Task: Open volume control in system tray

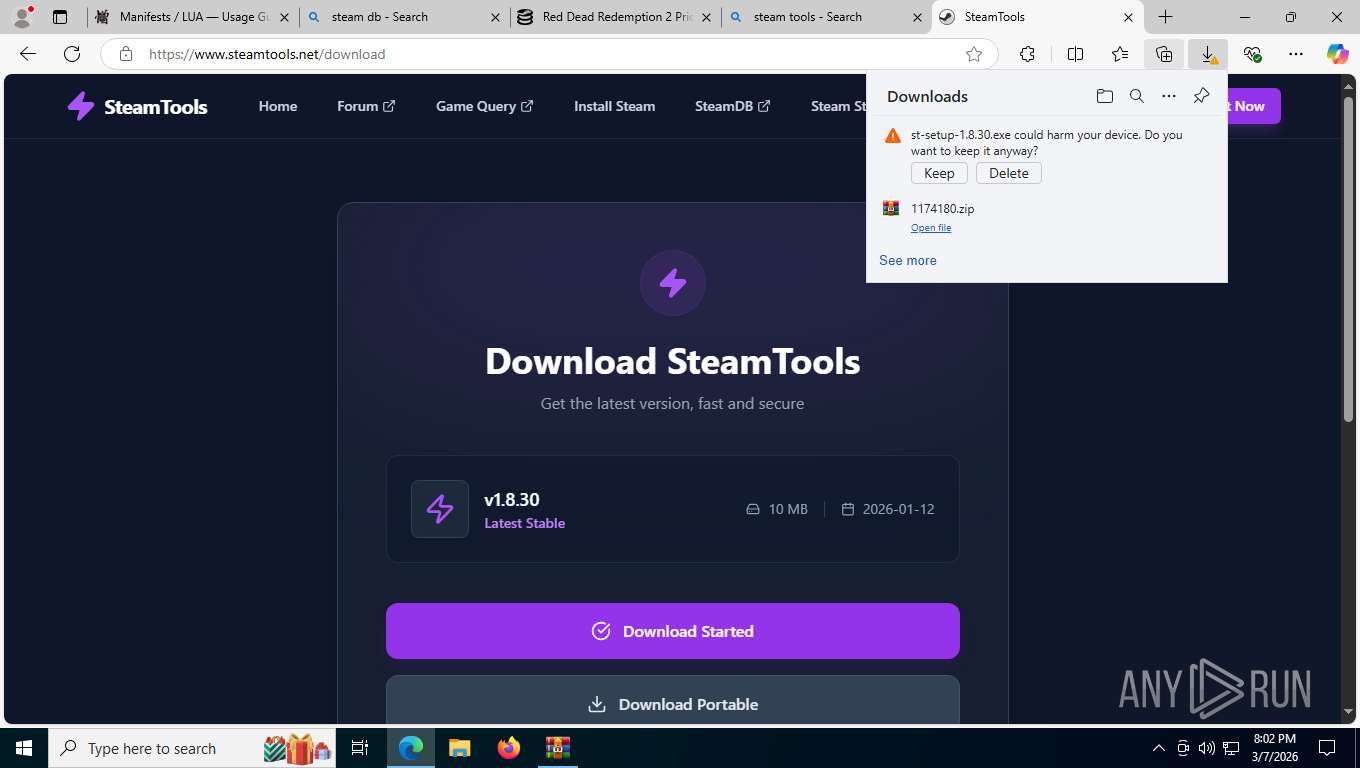Action: 1207,748
